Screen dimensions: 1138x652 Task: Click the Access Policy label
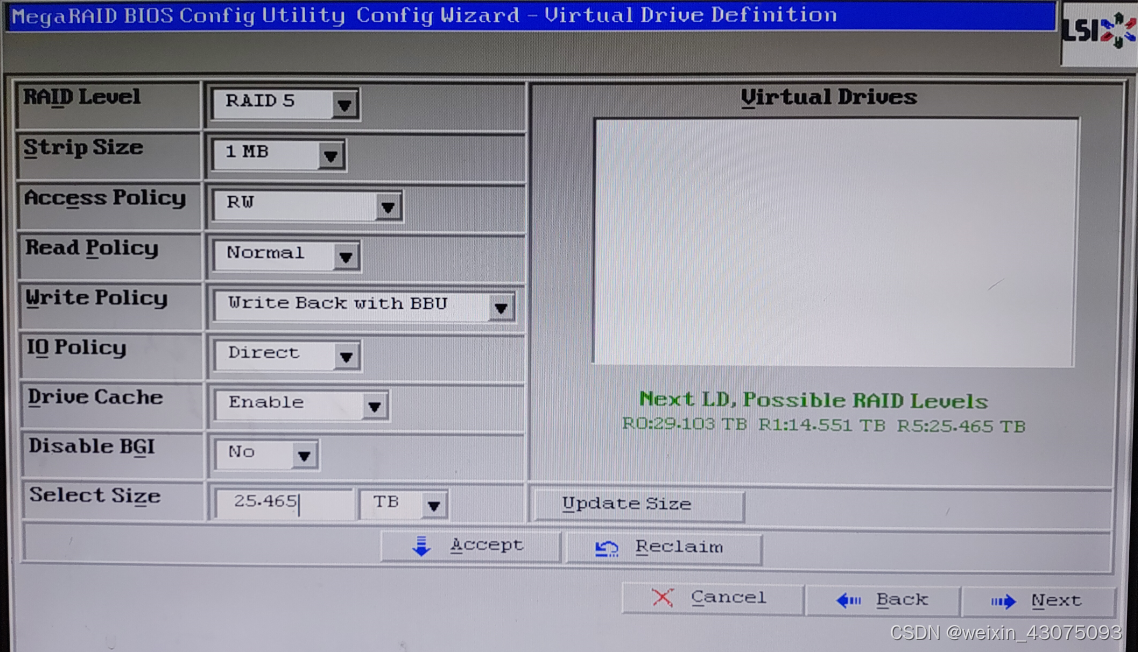point(105,198)
